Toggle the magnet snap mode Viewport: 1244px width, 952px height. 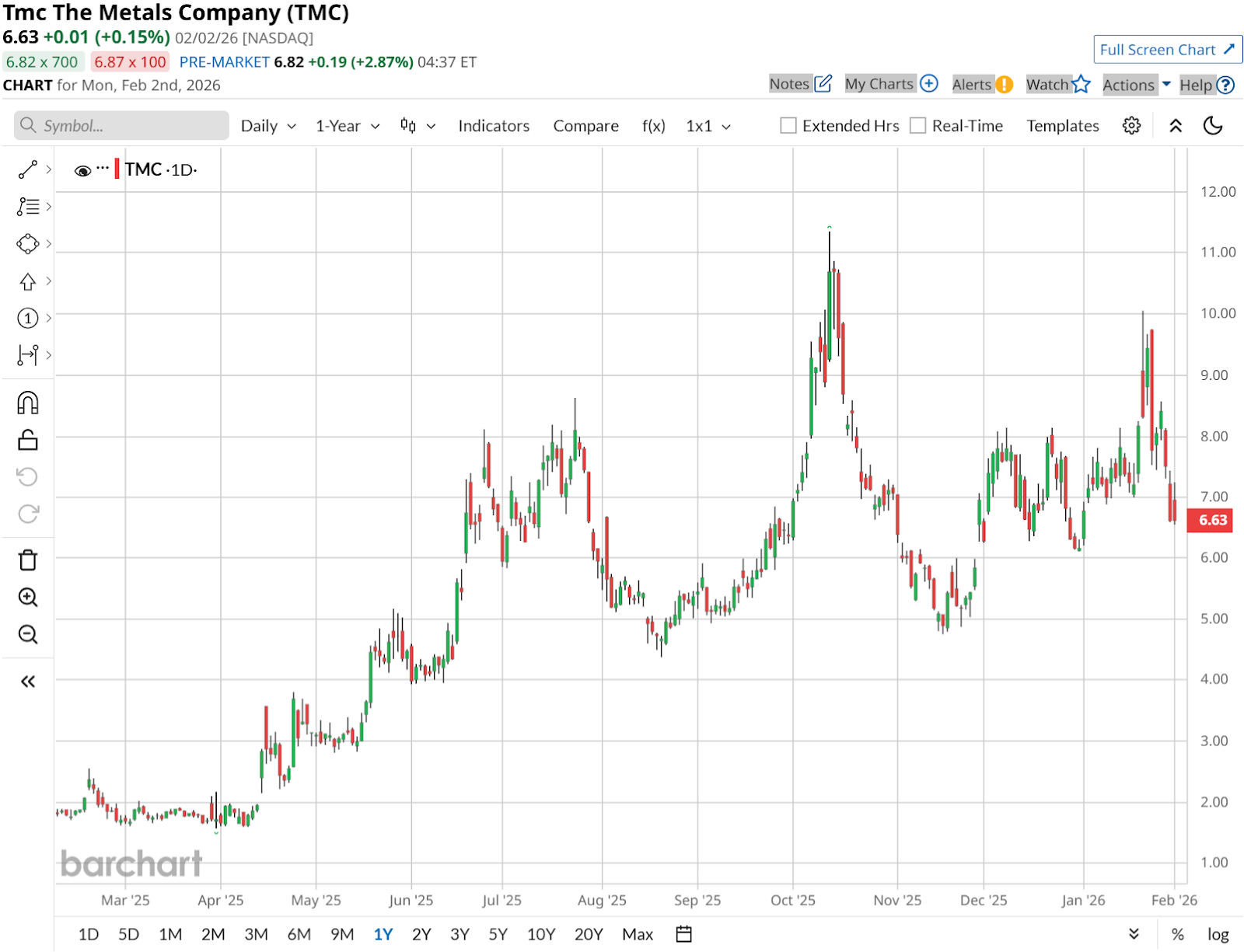[27, 403]
